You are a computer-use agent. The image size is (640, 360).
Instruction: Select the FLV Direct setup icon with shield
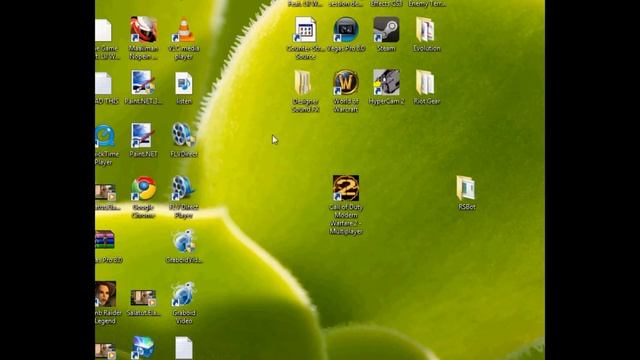183,135
